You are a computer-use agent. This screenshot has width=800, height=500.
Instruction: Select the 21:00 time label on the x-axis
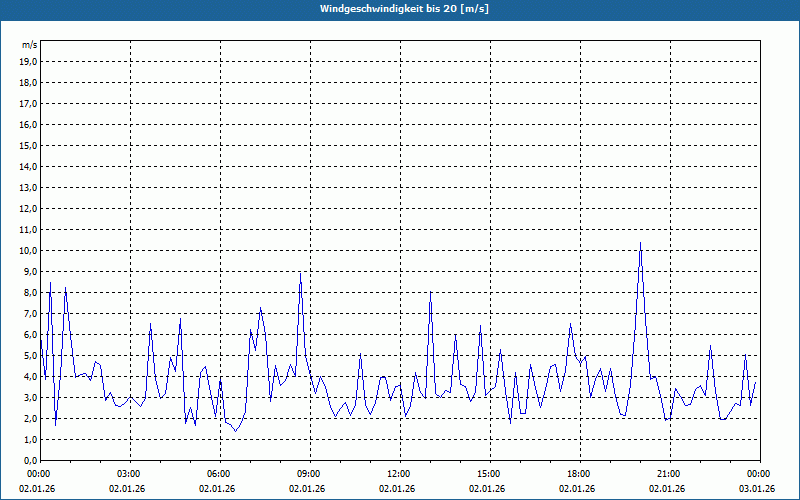[x=669, y=473]
